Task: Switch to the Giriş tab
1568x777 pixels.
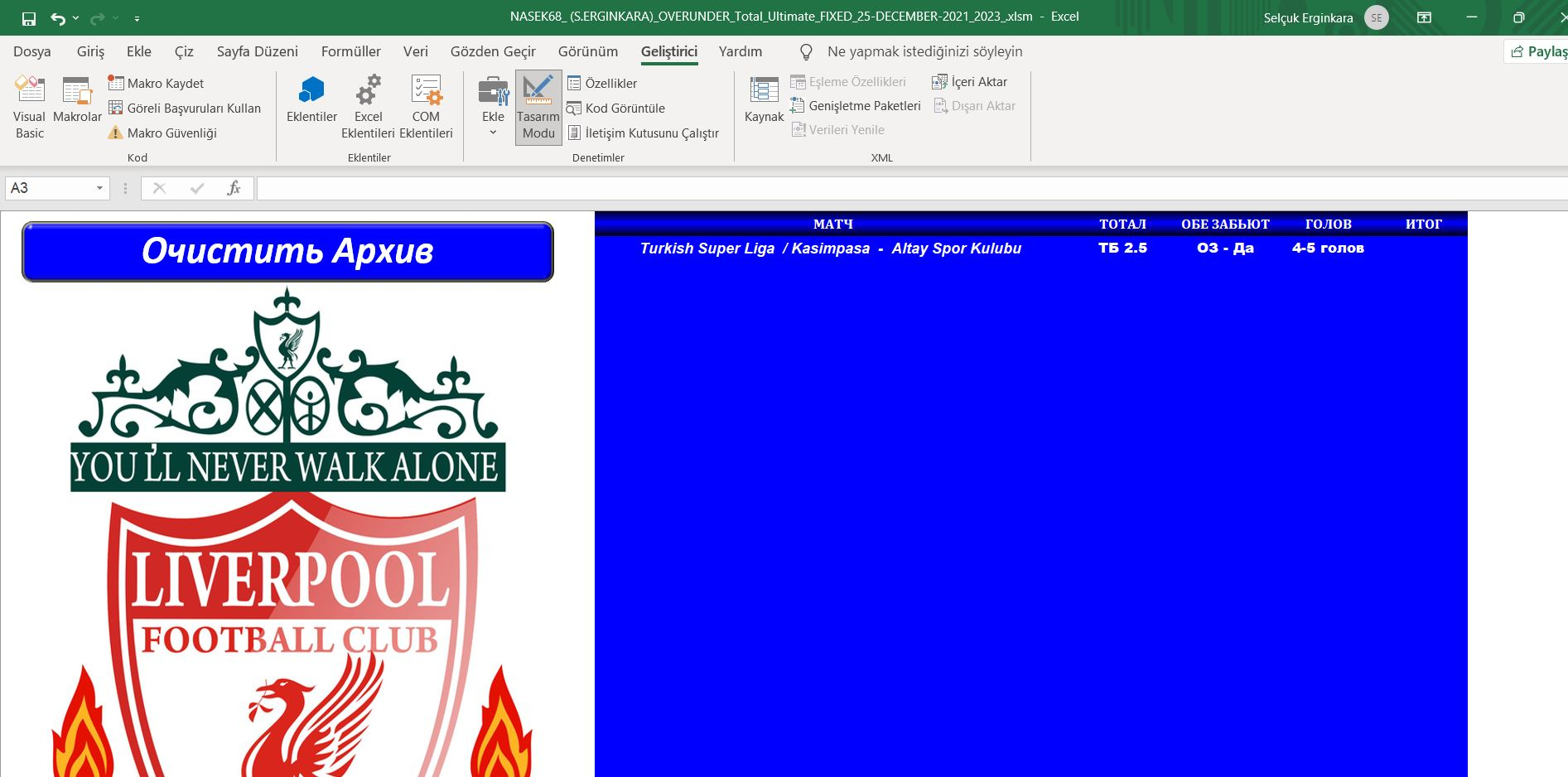Action: (x=90, y=51)
